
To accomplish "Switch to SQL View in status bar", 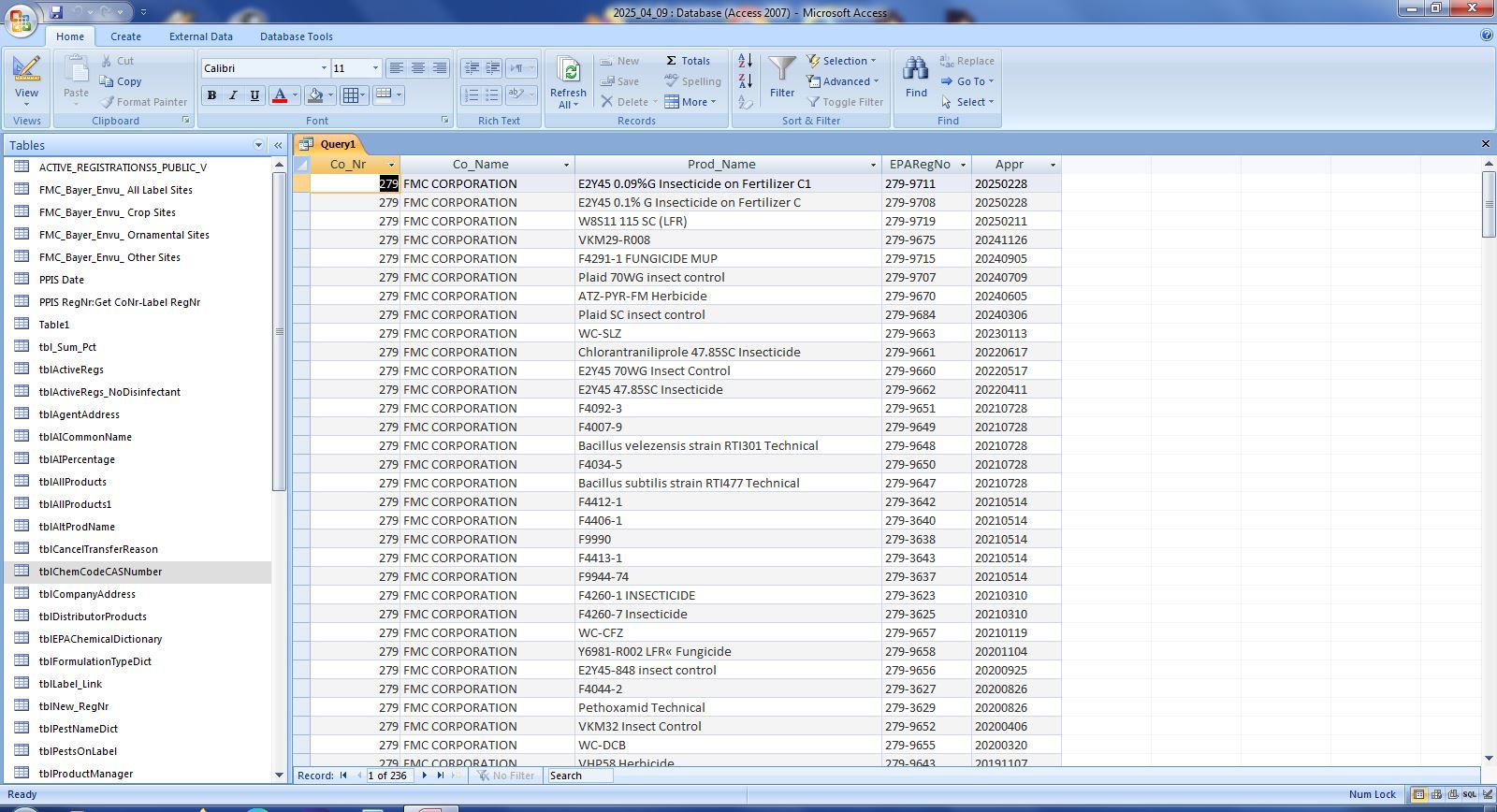I will (x=1470, y=794).
